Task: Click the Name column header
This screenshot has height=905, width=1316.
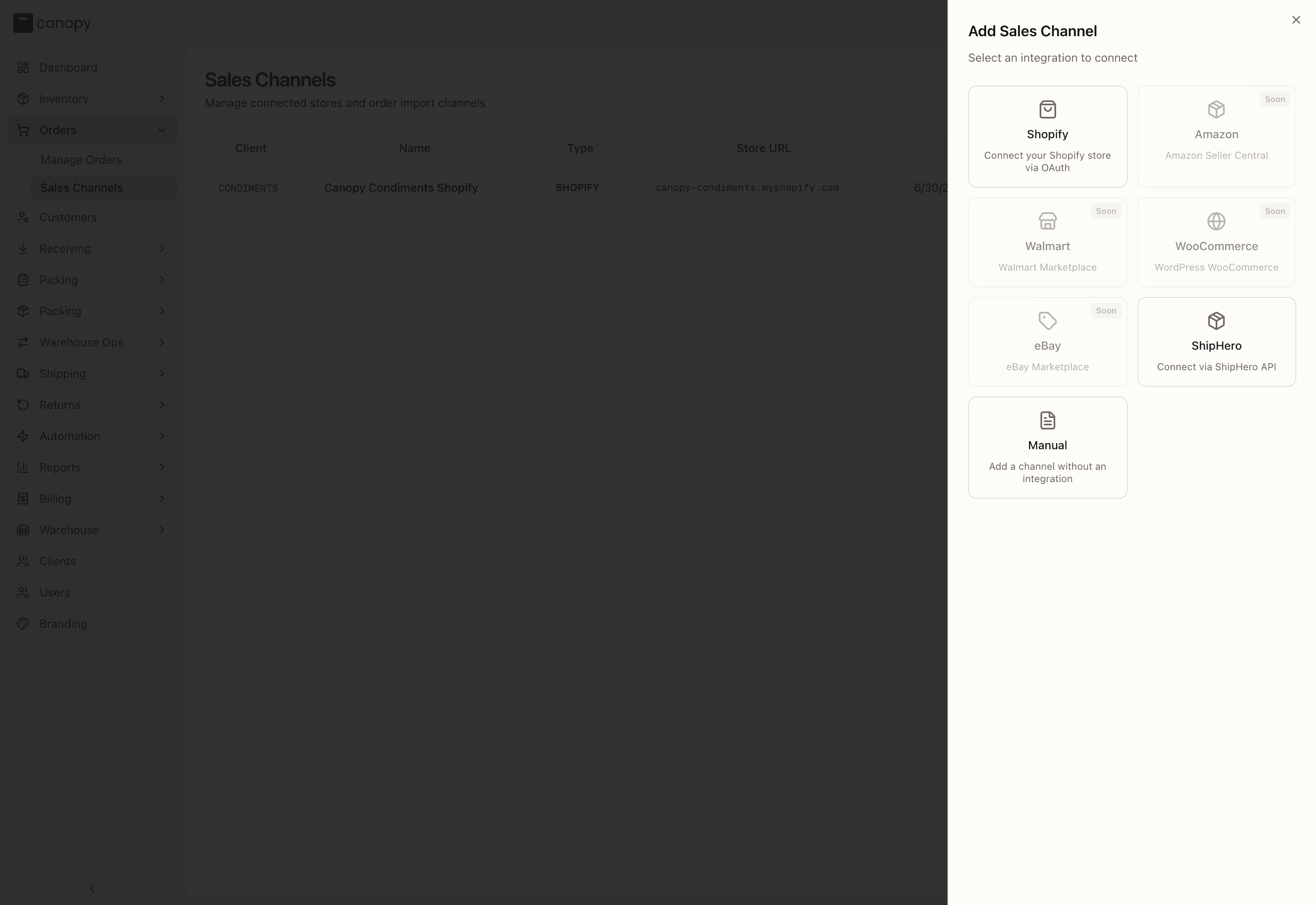Action: (x=414, y=148)
